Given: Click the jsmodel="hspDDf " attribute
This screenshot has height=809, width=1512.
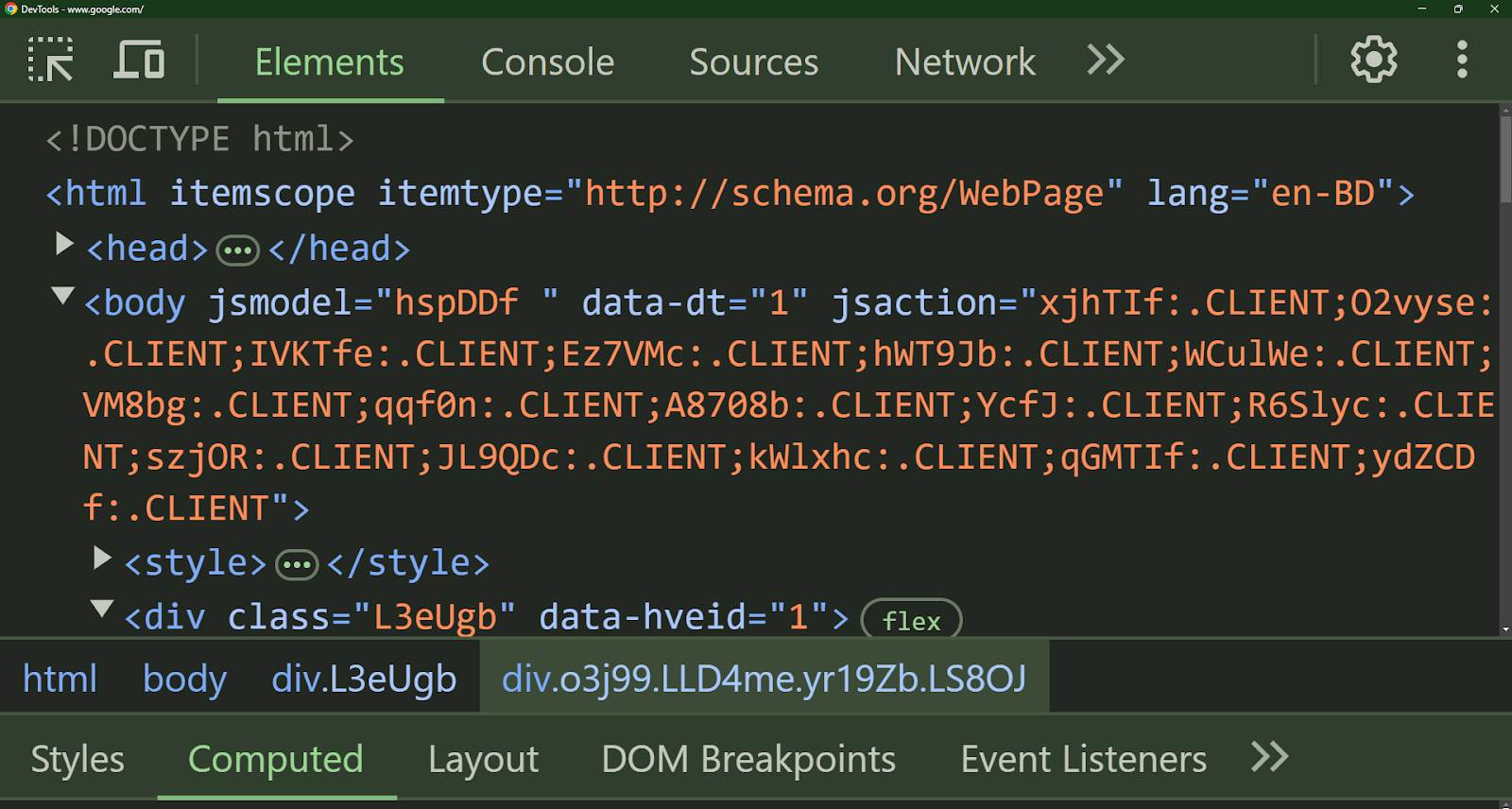Looking at the screenshot, I should click(x=384, y=303).
